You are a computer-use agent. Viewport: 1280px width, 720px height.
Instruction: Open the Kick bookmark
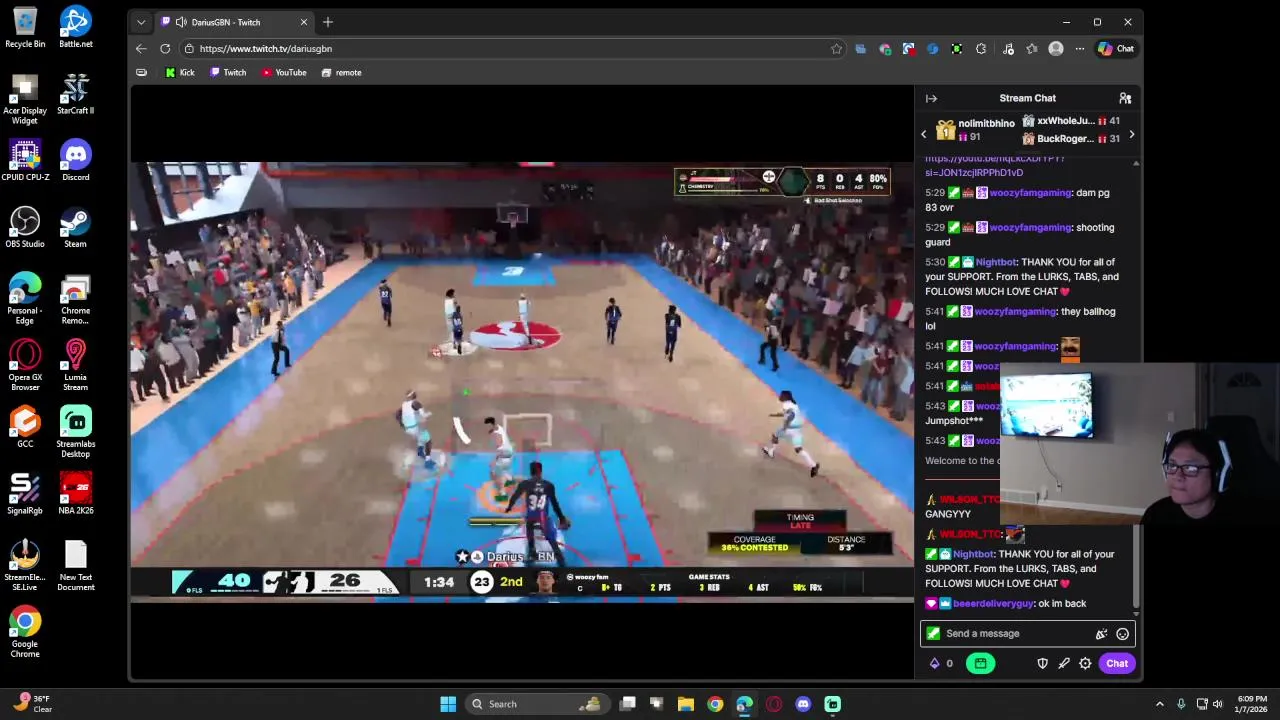(x=180, y=72)
